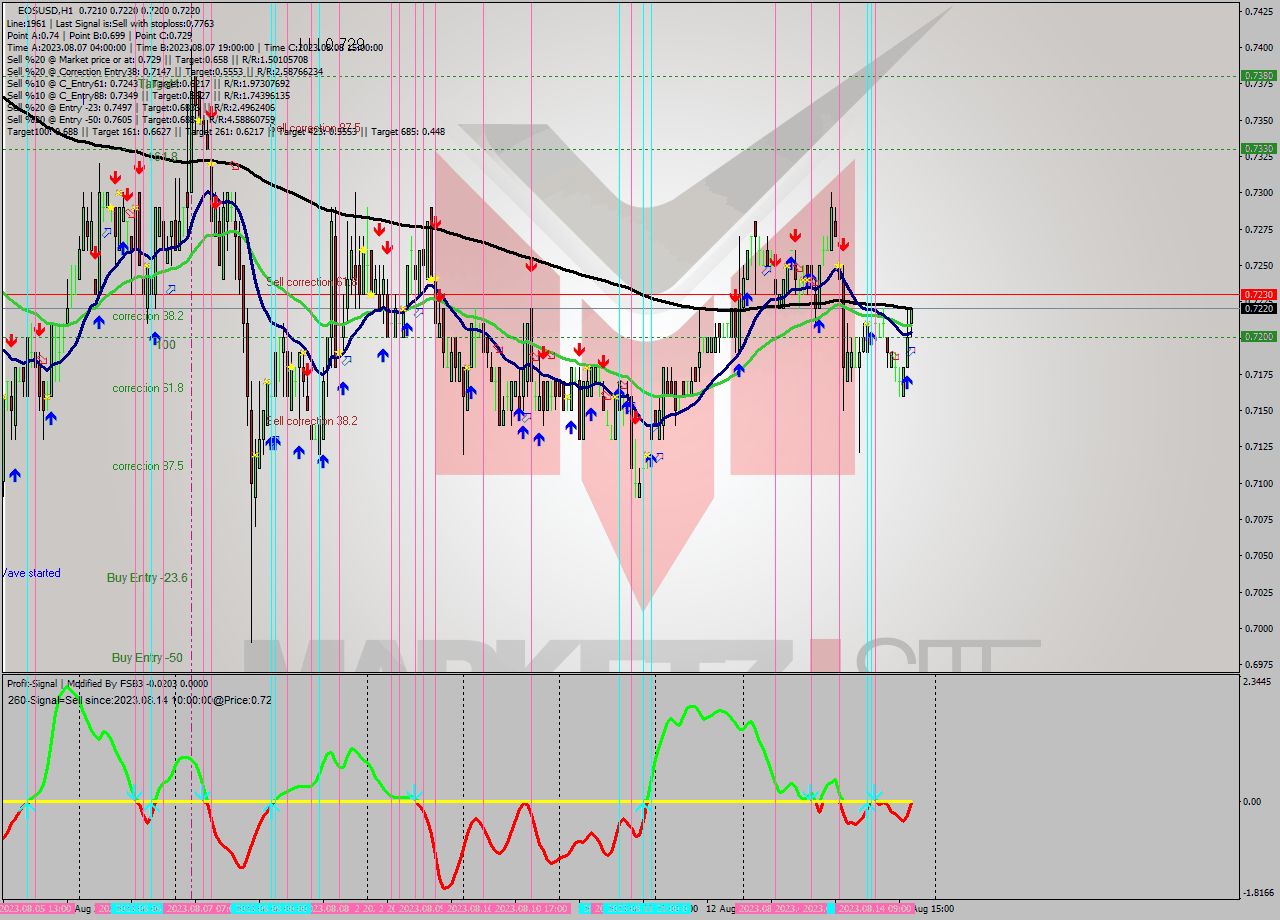
Task: Click the 0.7300 value on the price axis
Action: 1258,192
